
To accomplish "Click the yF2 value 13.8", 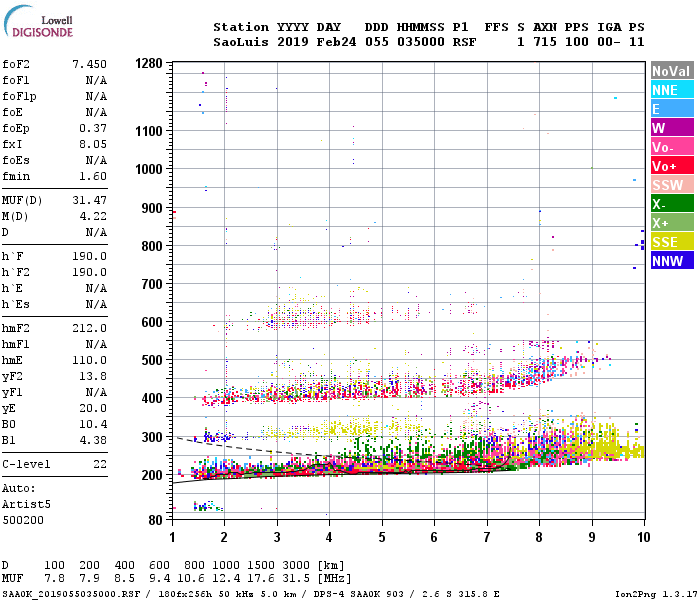I will point(93,376).
